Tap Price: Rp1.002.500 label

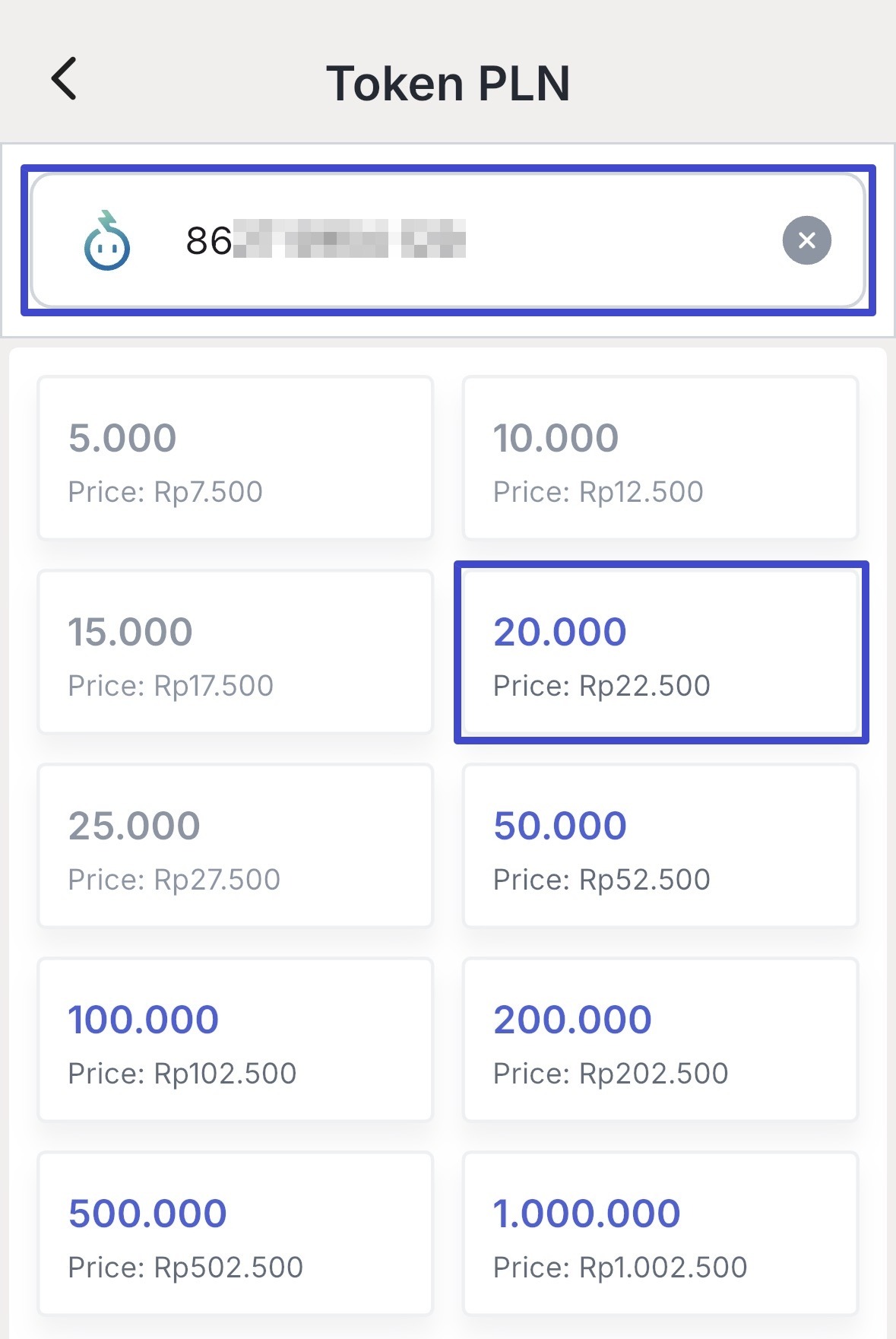(x=620, y=1268)
